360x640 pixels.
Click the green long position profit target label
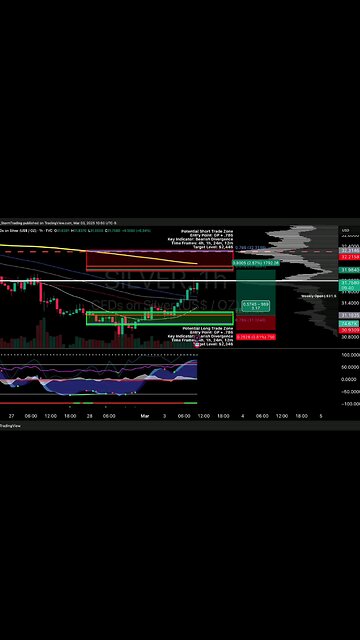click(x=256, y=263)
